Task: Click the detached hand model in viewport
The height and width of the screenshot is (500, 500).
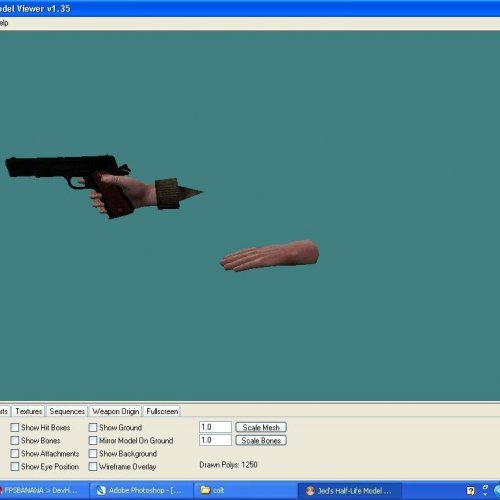Action: click(269, 255)
